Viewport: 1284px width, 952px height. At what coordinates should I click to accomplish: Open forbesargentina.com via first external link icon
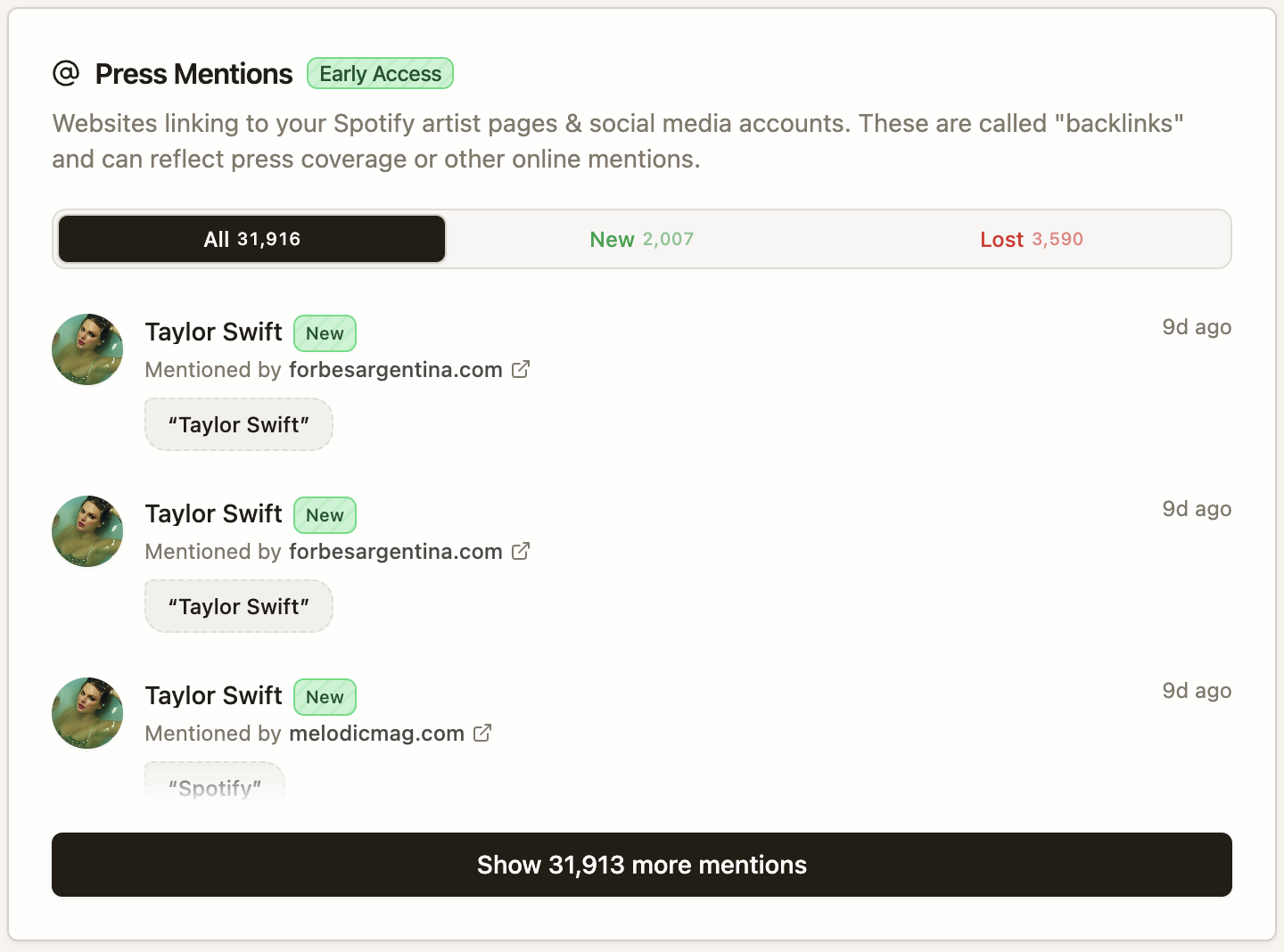521,369
